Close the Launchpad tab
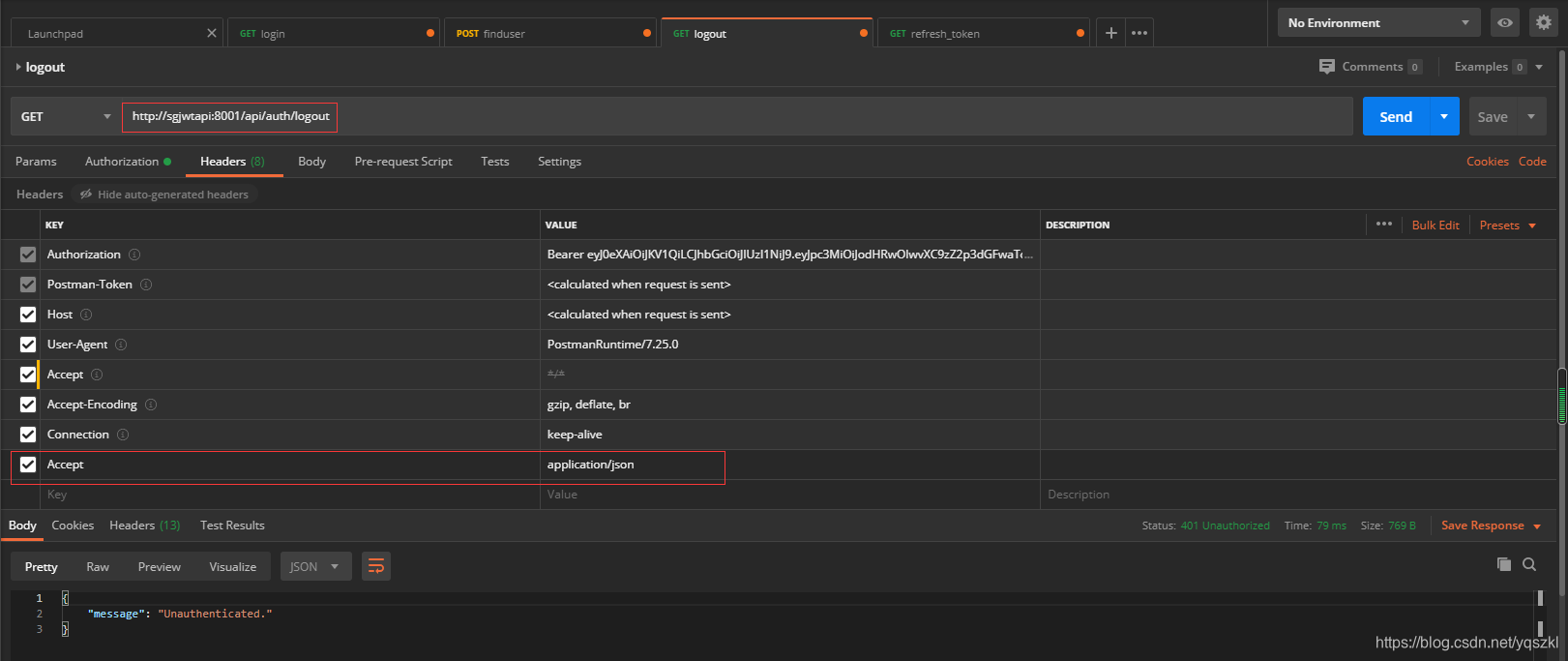 click(x=212, y=33)
